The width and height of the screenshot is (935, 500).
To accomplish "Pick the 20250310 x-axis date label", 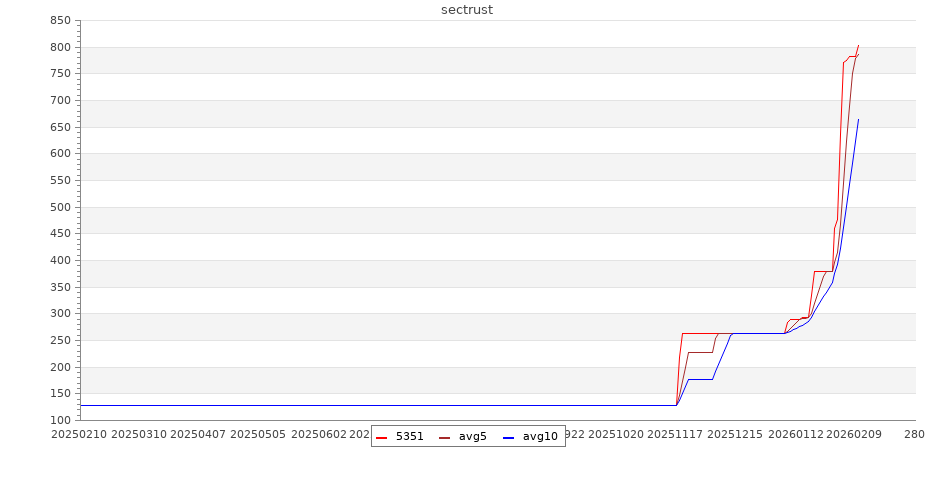I will [138, 434].
